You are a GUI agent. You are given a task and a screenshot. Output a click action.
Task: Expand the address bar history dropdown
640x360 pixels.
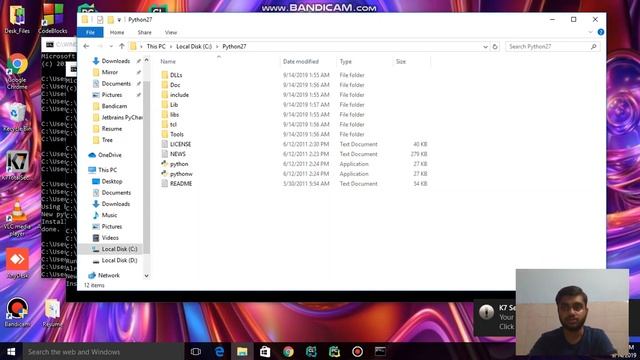(485, 47)
